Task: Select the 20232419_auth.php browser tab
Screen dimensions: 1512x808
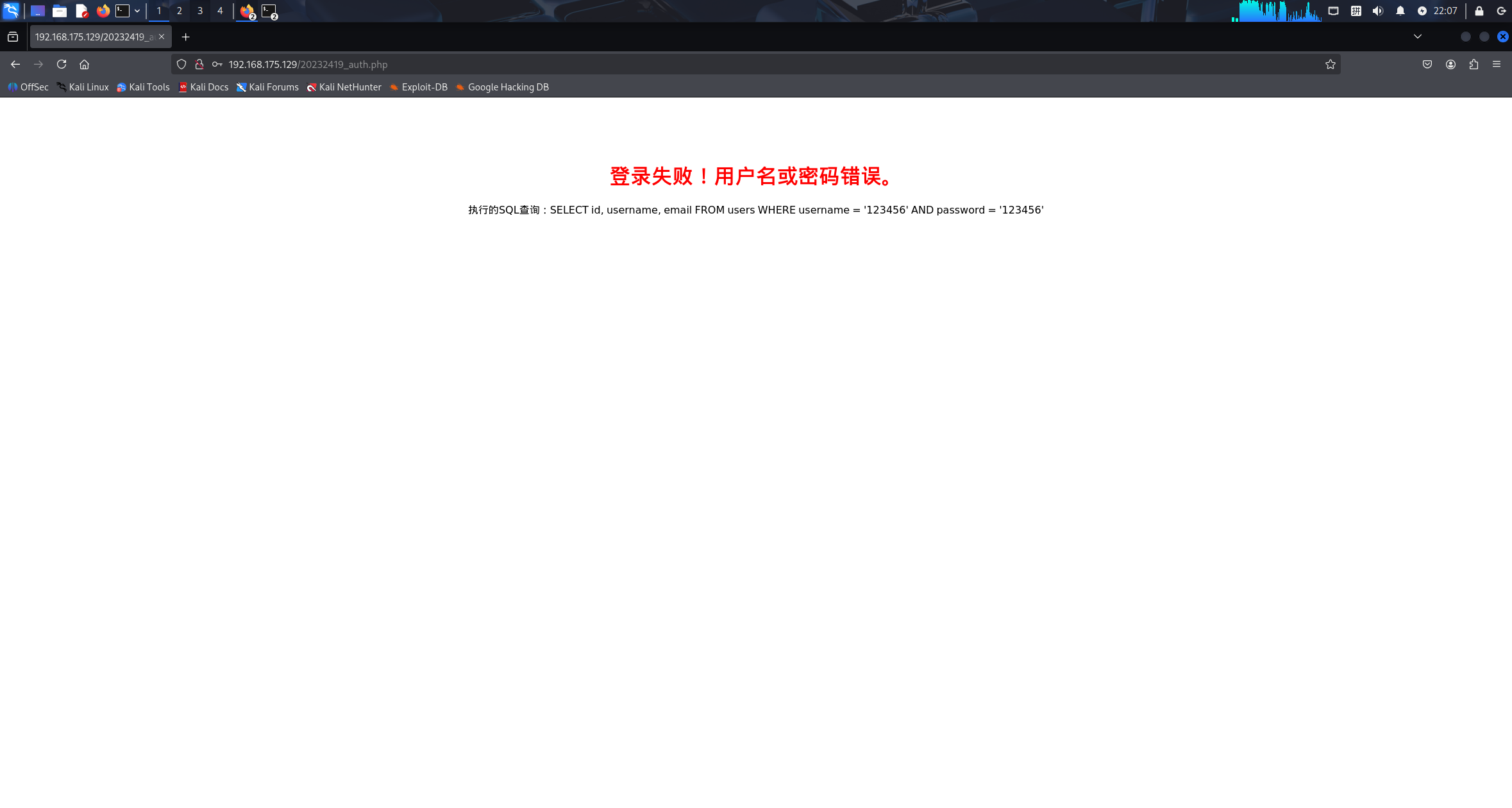Action: click(94, 37)
